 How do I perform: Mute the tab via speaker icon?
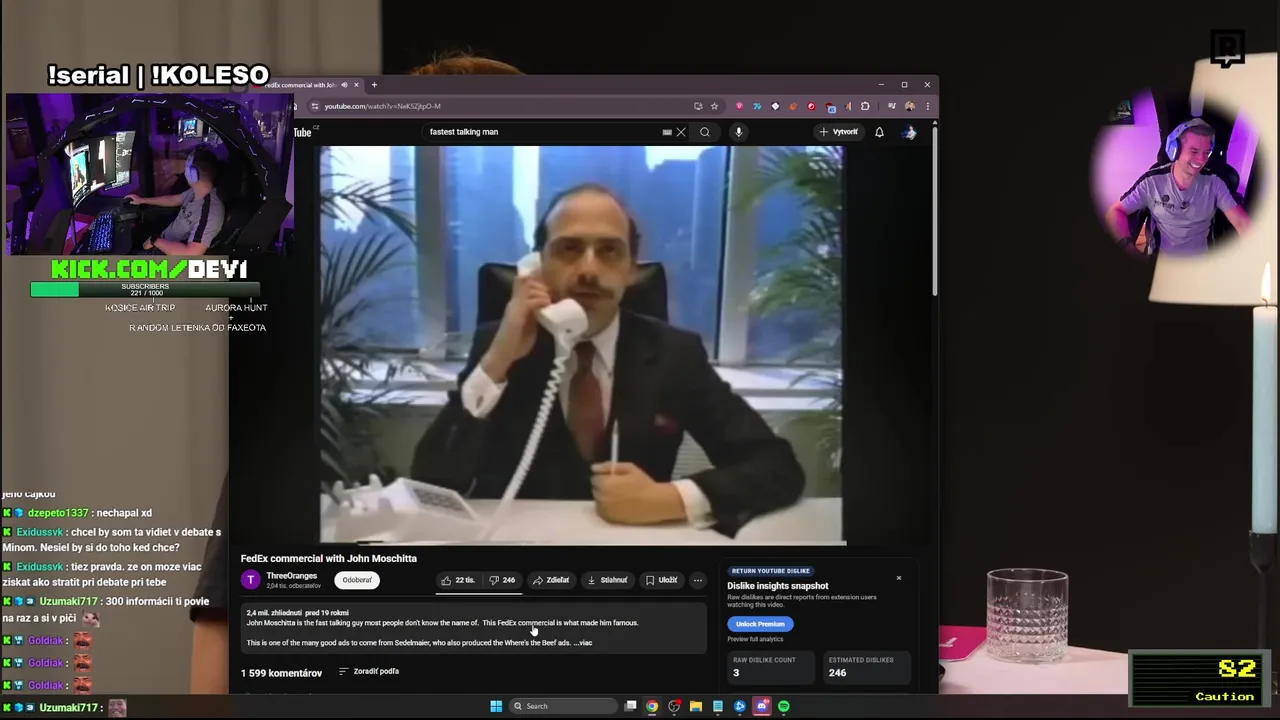point(344,85)
